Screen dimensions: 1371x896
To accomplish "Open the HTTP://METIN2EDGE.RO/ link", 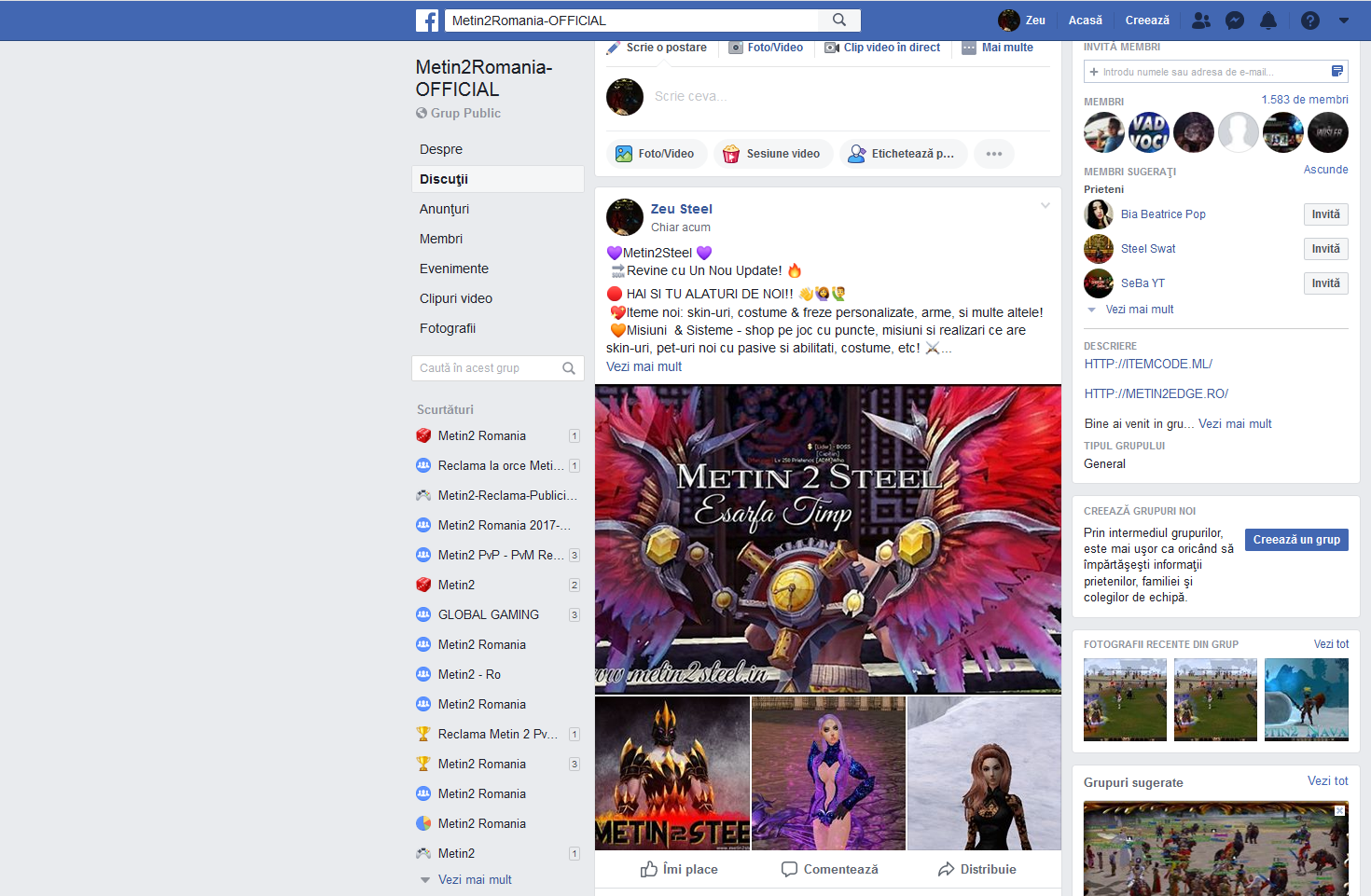I will click(1156, 394).
